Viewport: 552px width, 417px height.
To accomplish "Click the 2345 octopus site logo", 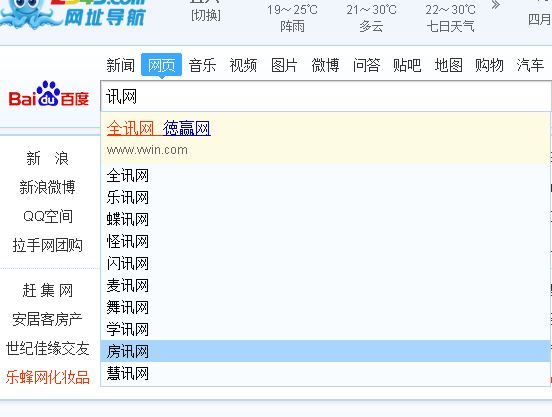I will (x=73, y=13).
